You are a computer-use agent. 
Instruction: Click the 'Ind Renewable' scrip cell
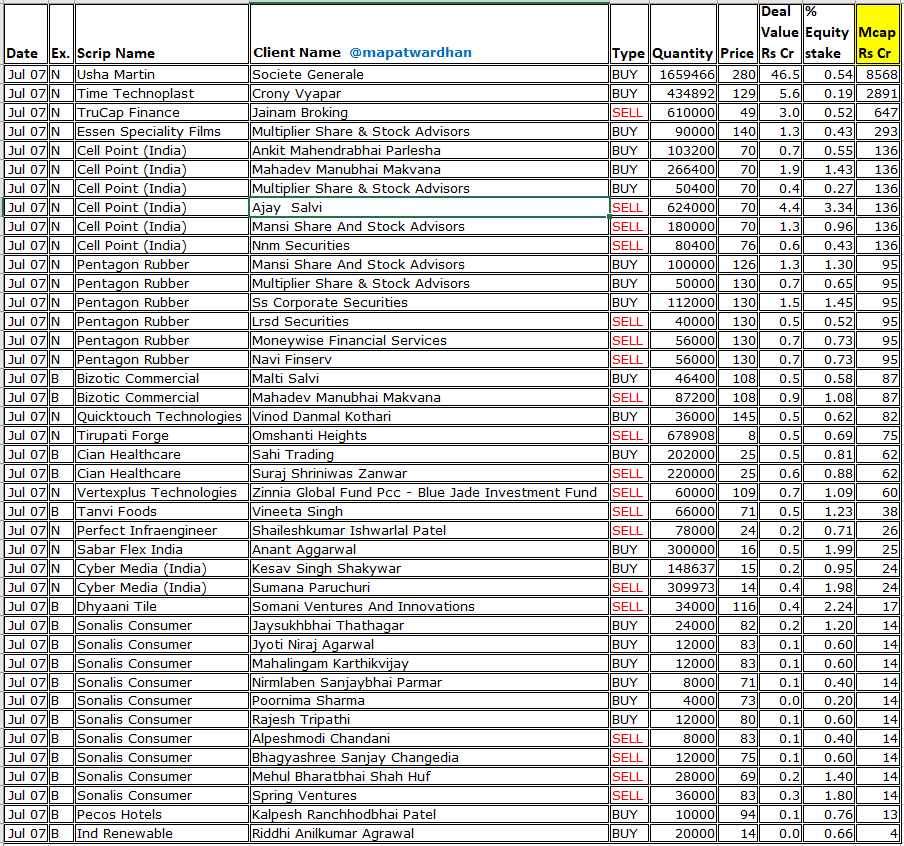pyautogui.click(x=161, y=834)
